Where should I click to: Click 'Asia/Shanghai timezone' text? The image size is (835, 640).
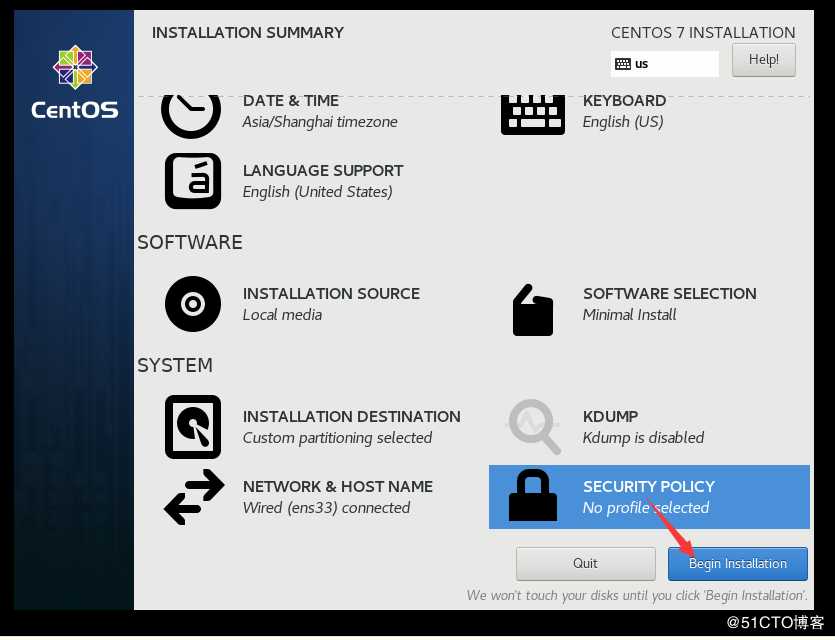click(320, 122)
